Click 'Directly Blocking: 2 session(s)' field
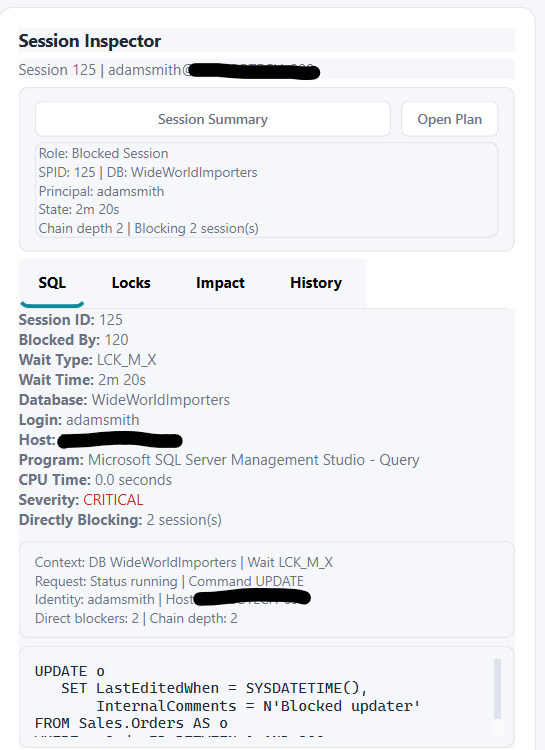 point(120,520)
